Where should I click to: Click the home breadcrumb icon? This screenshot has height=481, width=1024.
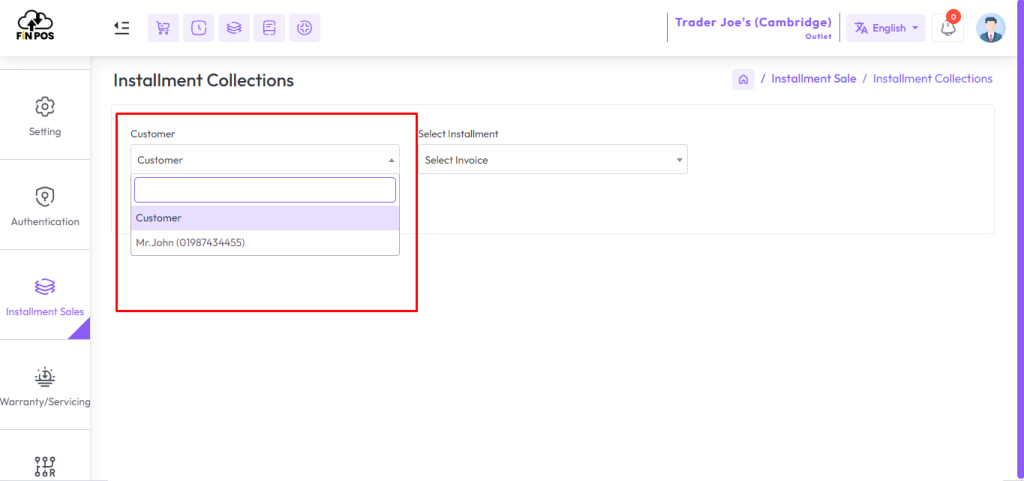click(743, 79)
